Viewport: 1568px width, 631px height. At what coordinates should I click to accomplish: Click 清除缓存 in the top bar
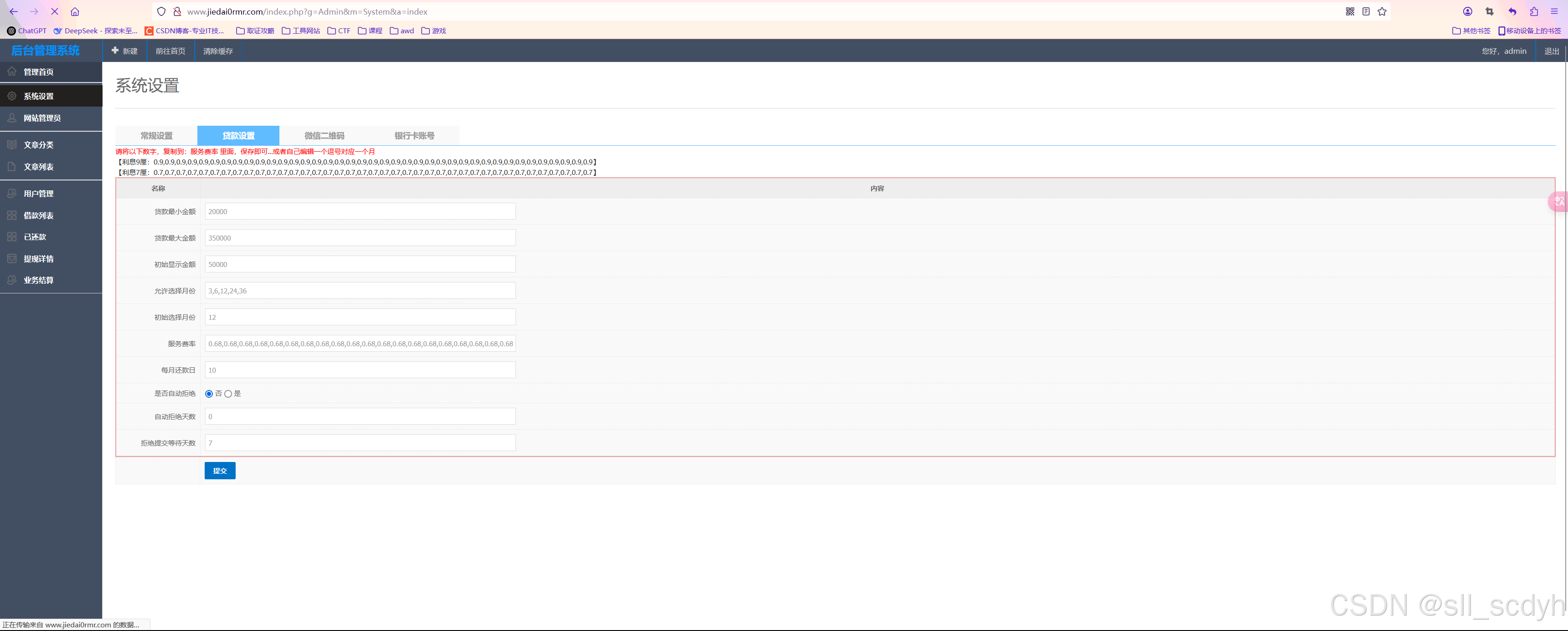(218, 51)
